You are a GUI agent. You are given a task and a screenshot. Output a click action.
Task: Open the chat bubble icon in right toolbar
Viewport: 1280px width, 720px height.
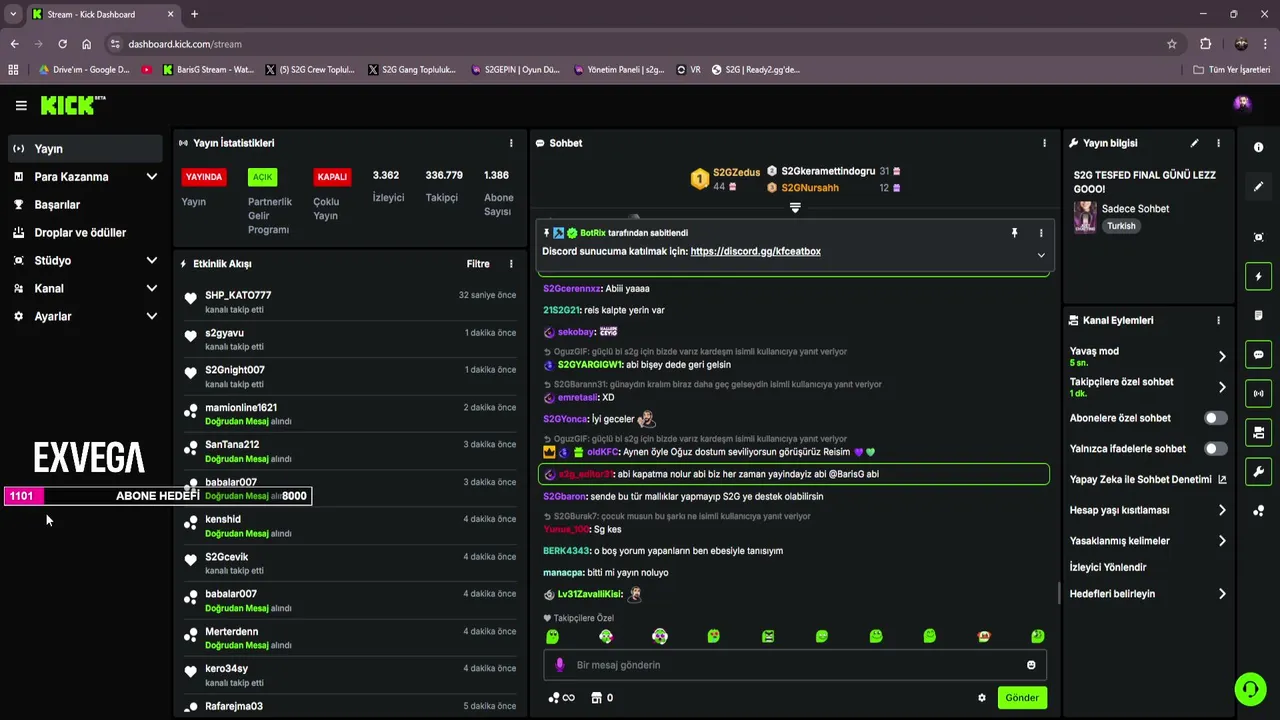click(x=1258, y=355)
